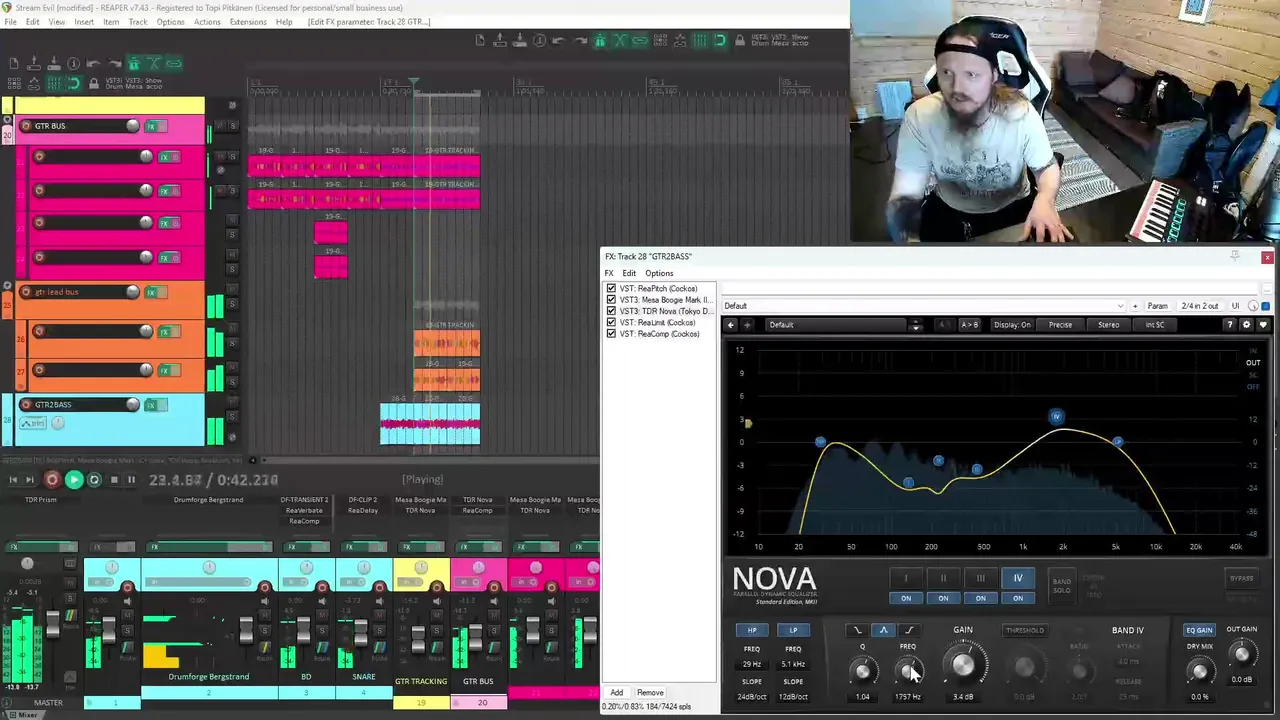The image size is (1280, 720).
Task: Open the File menu
Action: click(x=10, y=22)
